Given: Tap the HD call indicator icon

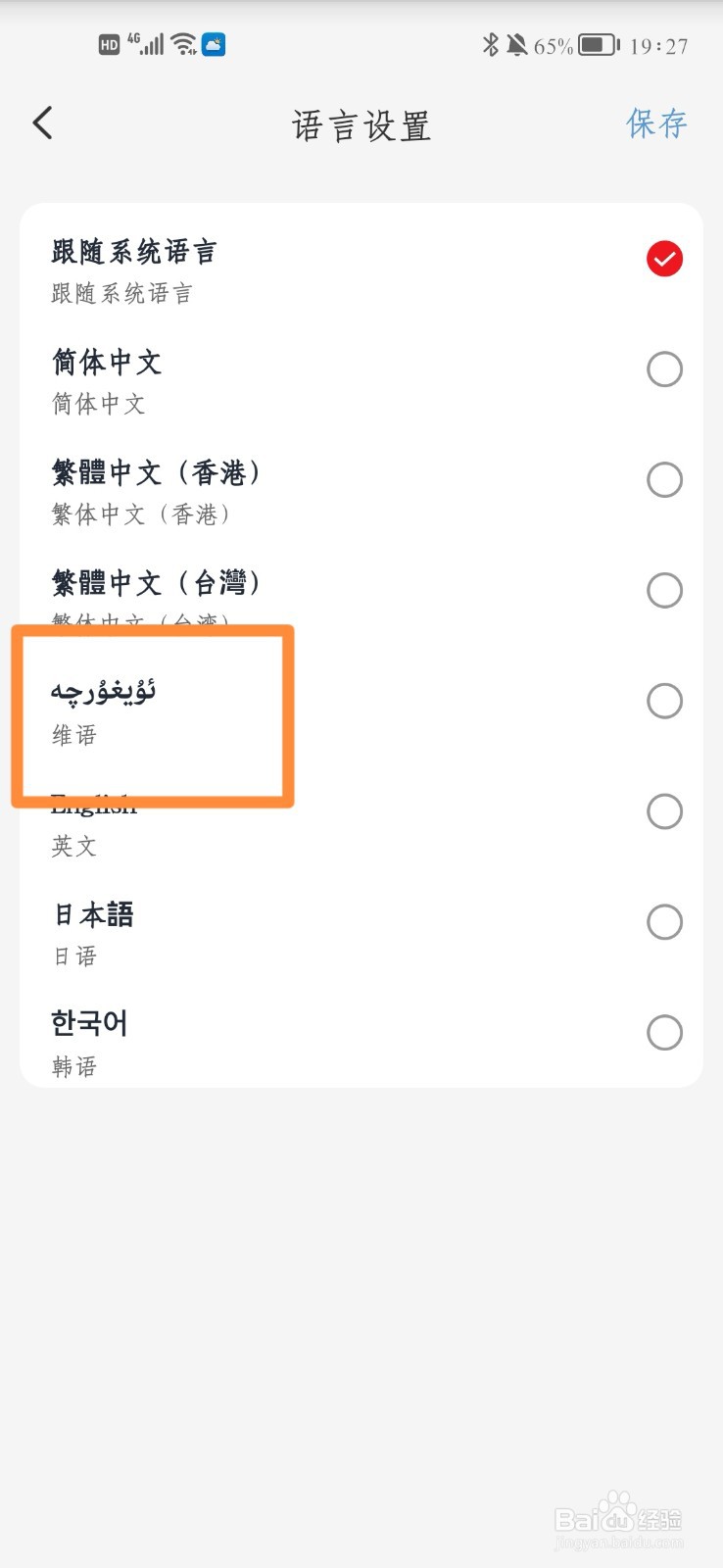Looking at the screenshot, I should [x=110, y=45].
